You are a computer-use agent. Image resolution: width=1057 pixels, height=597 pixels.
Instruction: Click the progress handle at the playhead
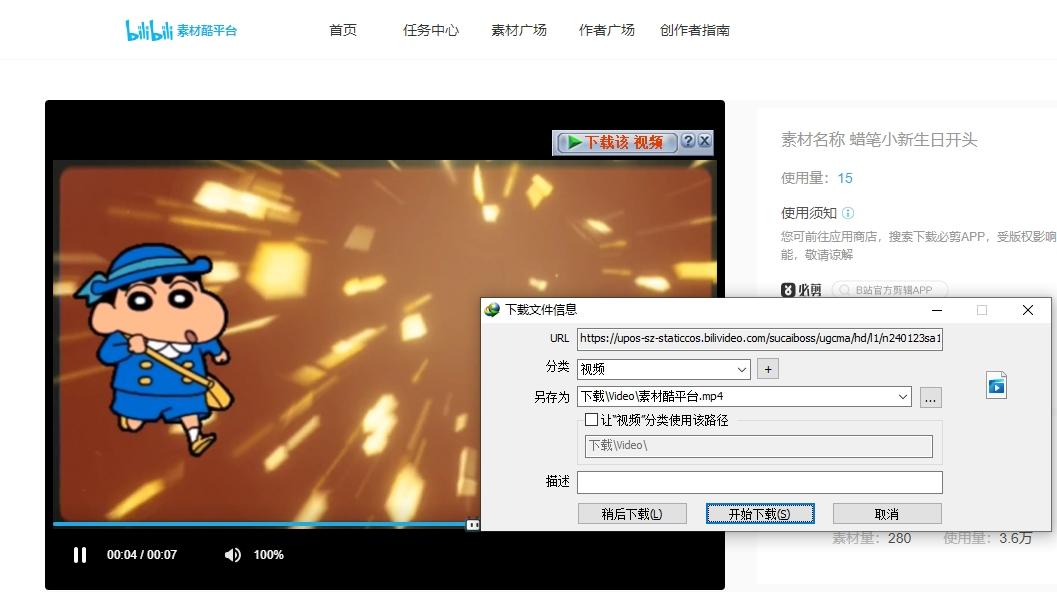coord(473,524)
